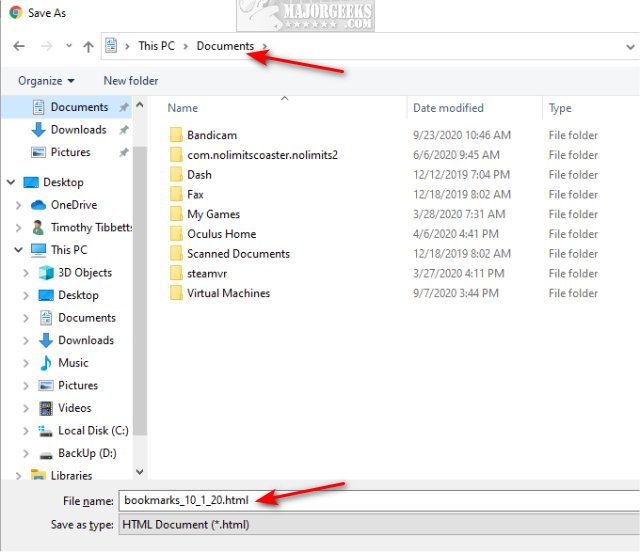The image size is (640, 552).
Task: Expand the Music node in the tree
Action: click(26, 363)
